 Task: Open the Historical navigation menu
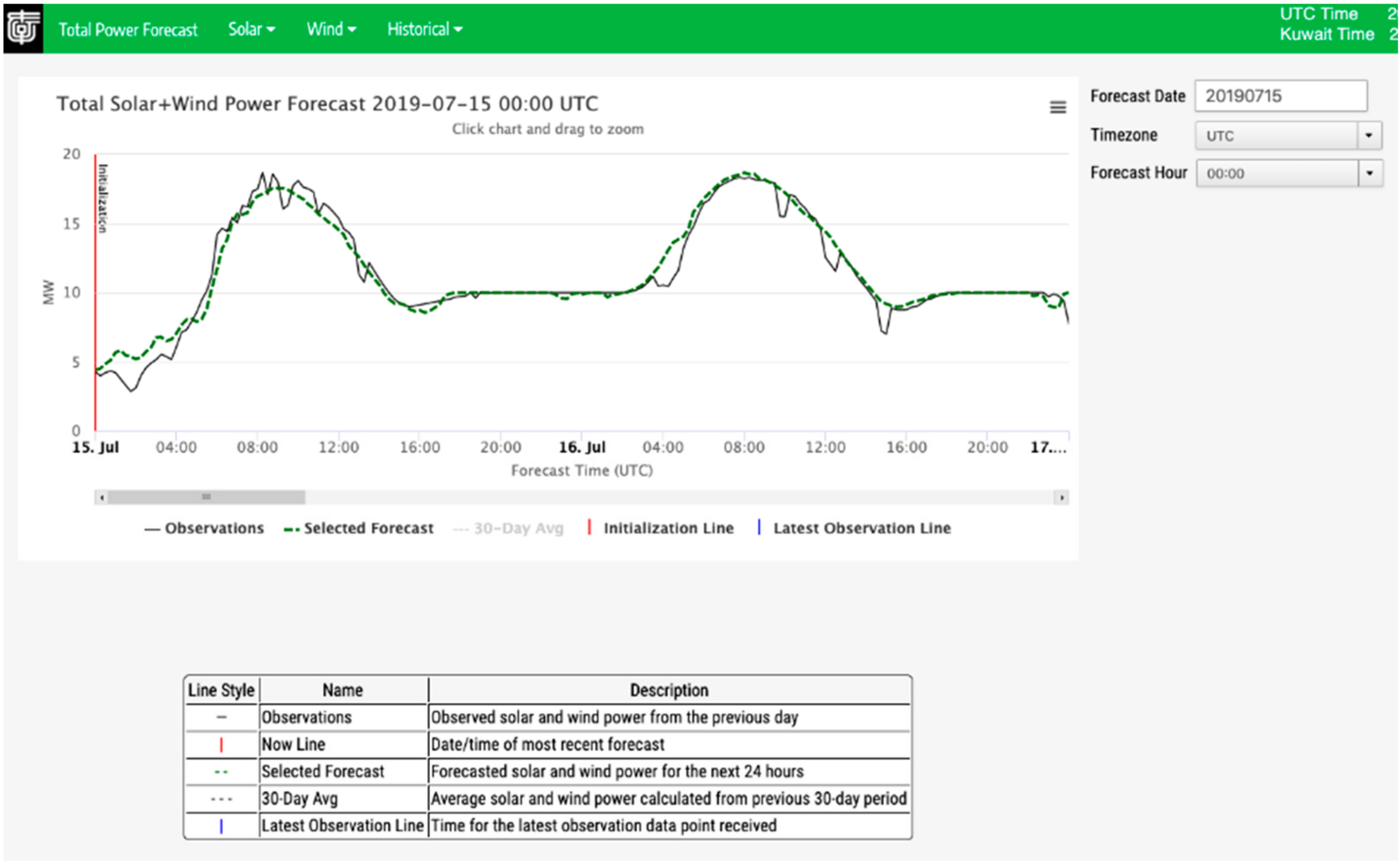[424, 29]
